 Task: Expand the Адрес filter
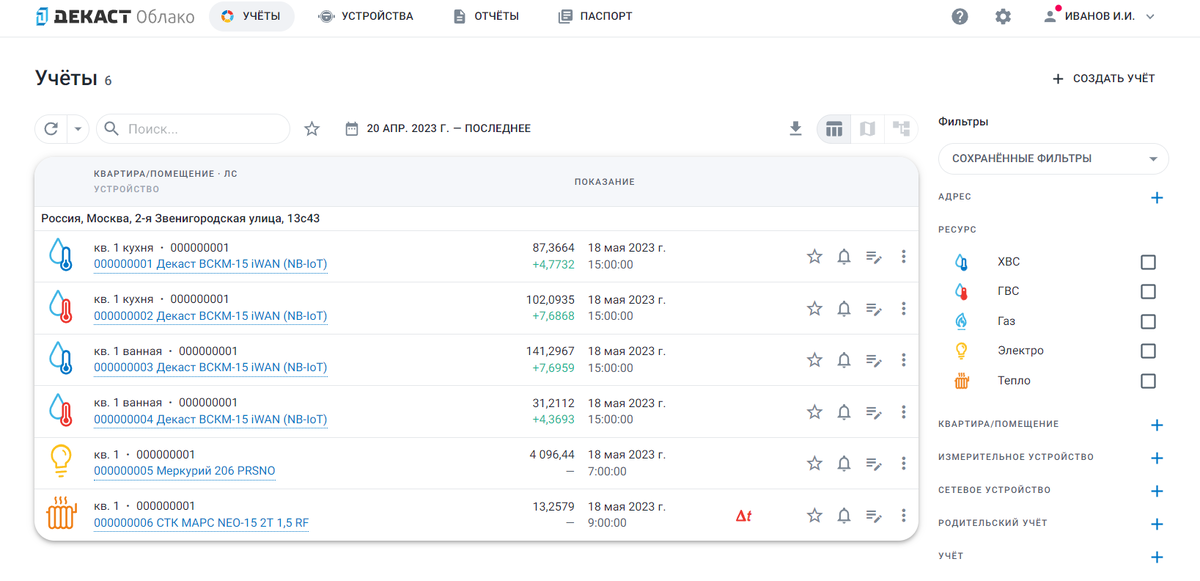click(1157, 198)
